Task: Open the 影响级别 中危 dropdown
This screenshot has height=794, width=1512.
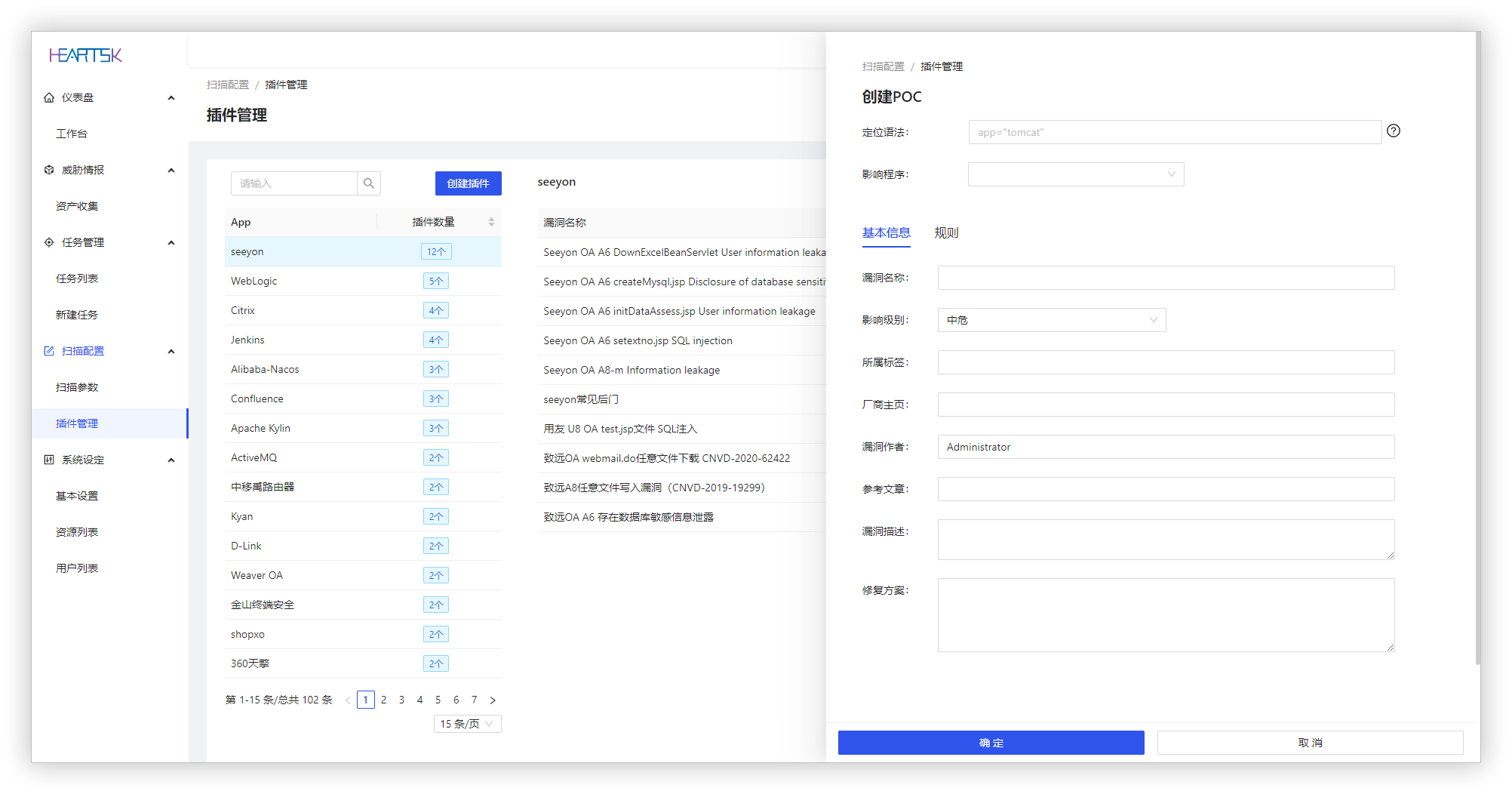Action: (x=1052, y=320)
